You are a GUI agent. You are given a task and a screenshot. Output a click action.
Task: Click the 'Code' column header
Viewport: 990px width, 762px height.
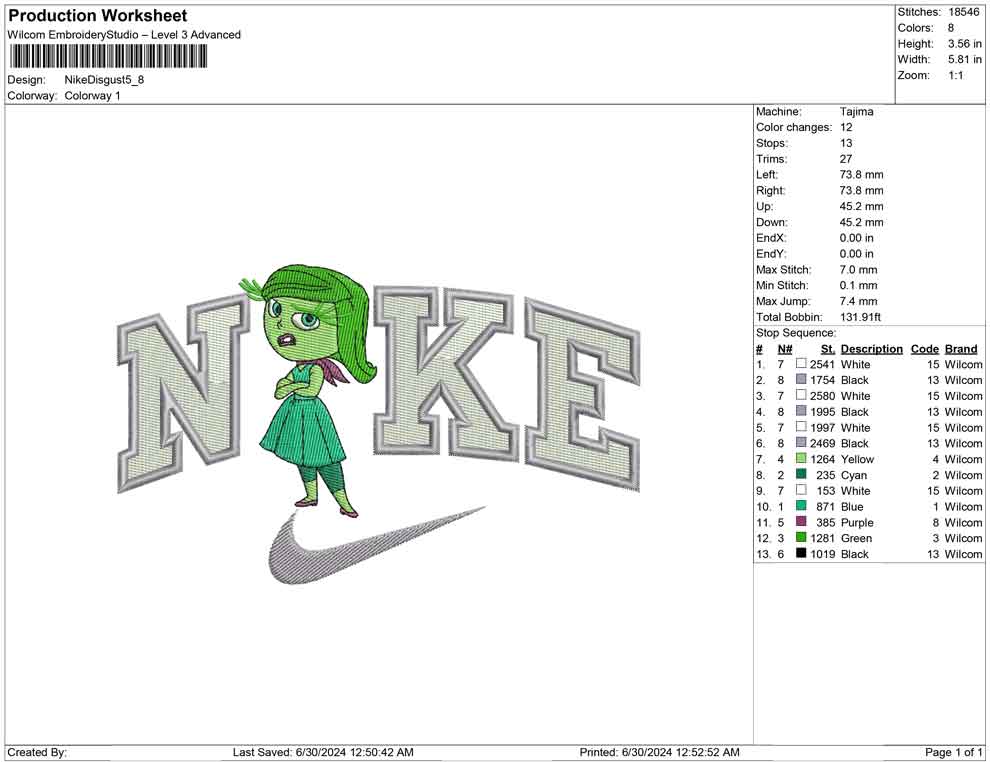tap(924, 349)
